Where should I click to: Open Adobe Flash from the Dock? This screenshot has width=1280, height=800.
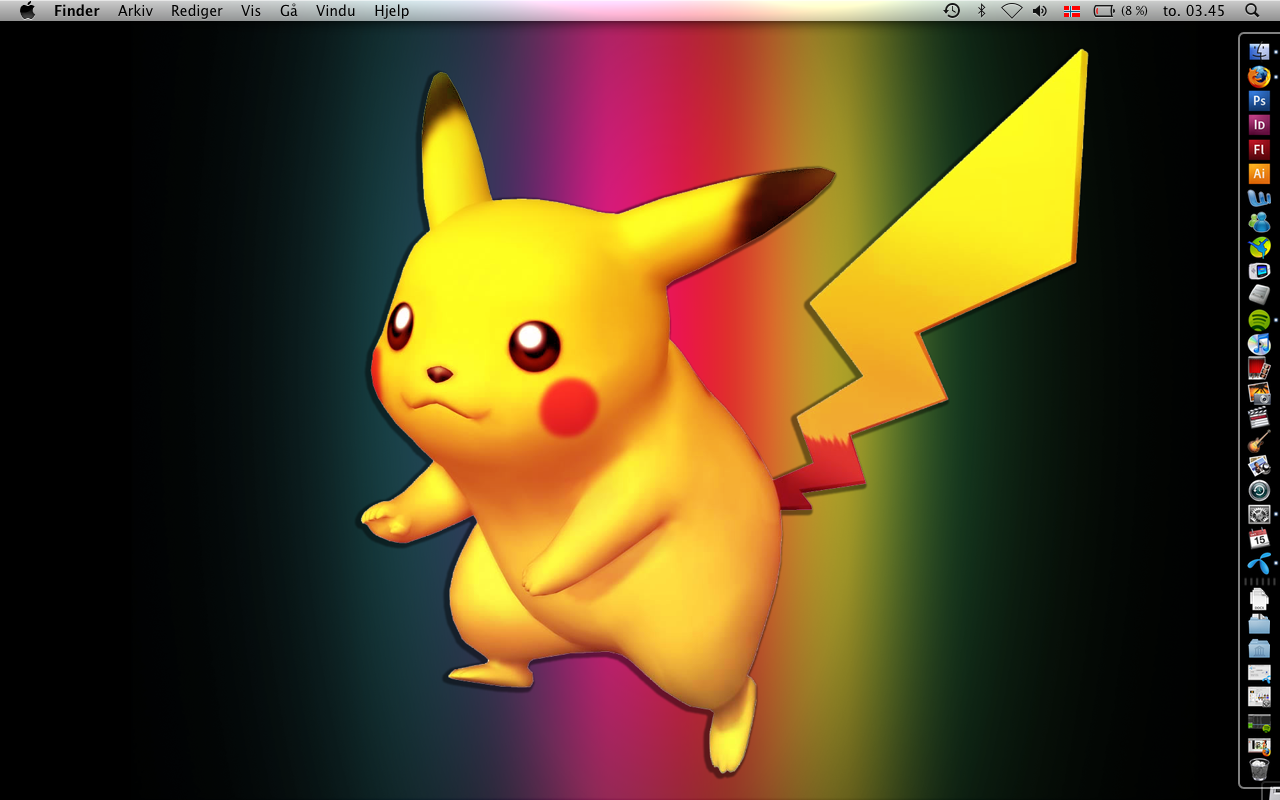[x=1259, y=149]
